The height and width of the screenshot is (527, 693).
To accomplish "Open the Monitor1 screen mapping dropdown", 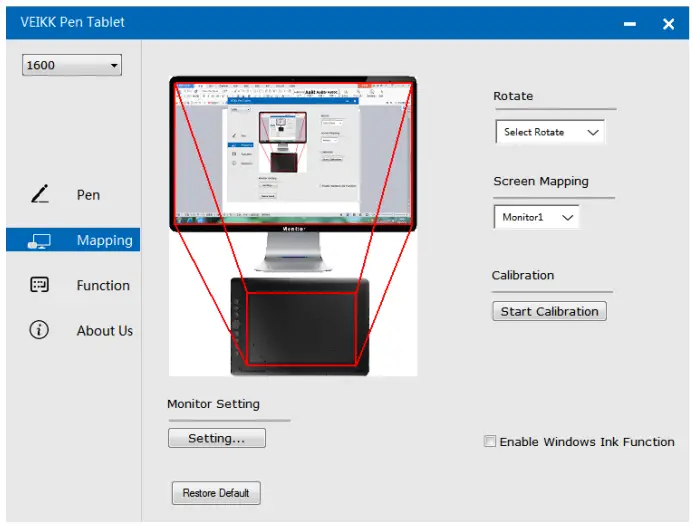I will [537, 217].
